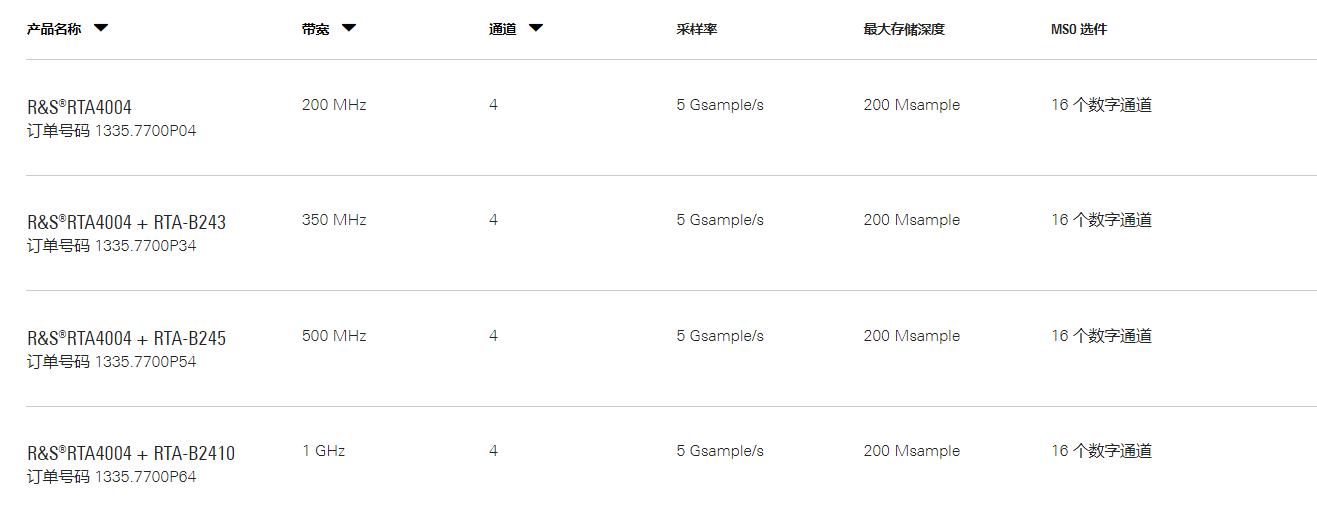
Task: Open the RTA4004 + RTA-B243 product
Action: click(x=126, y=222)
